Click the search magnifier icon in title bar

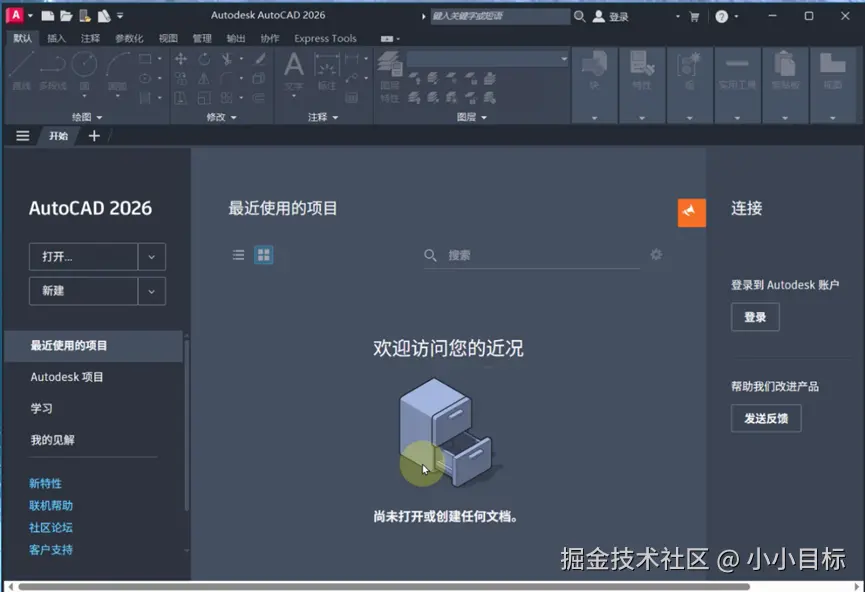pyautogui.click(x=579, y=17)
